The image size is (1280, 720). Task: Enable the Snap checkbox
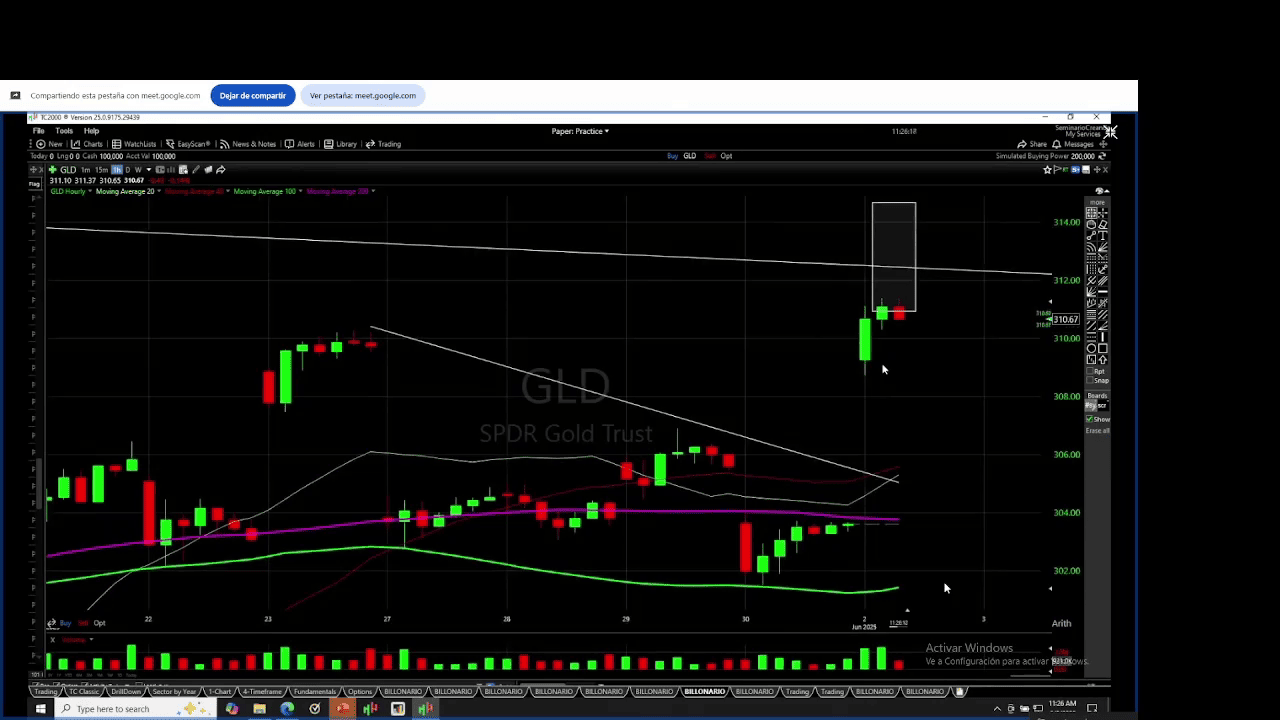[1092, 381]
